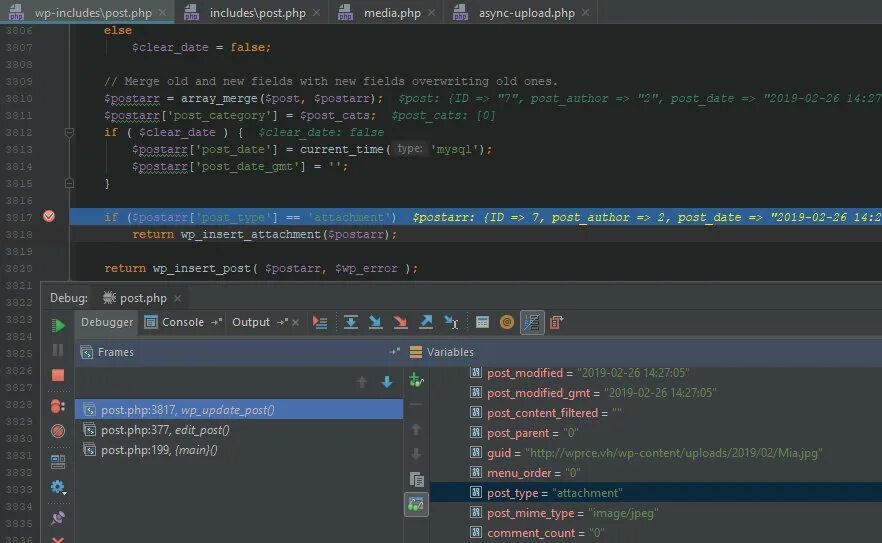This screenshot has height=543, width=882.
Task: Click Restore Layout icon in debug sidebar
Action: point(58,461)
